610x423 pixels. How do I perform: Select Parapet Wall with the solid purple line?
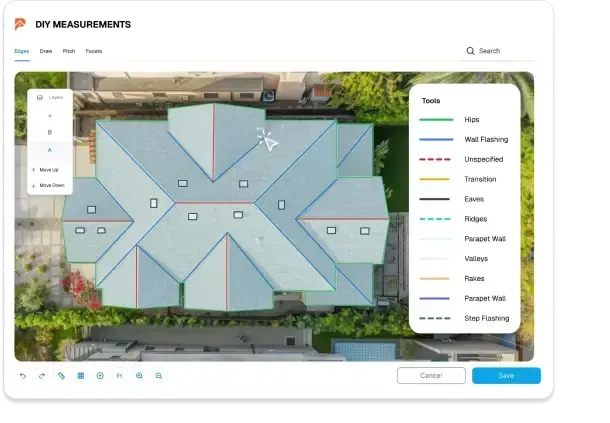[464, 298]
